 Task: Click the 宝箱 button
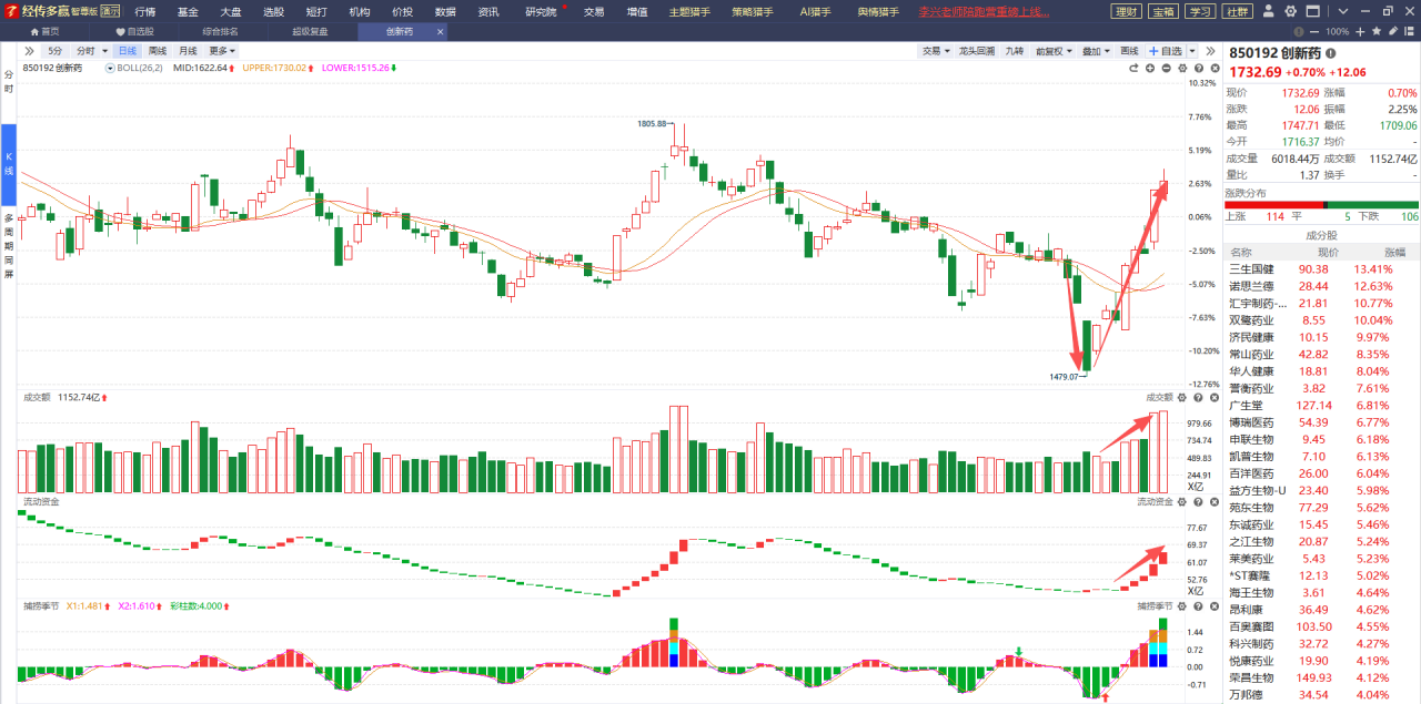pyautogui.click(x=1161, y=12)
